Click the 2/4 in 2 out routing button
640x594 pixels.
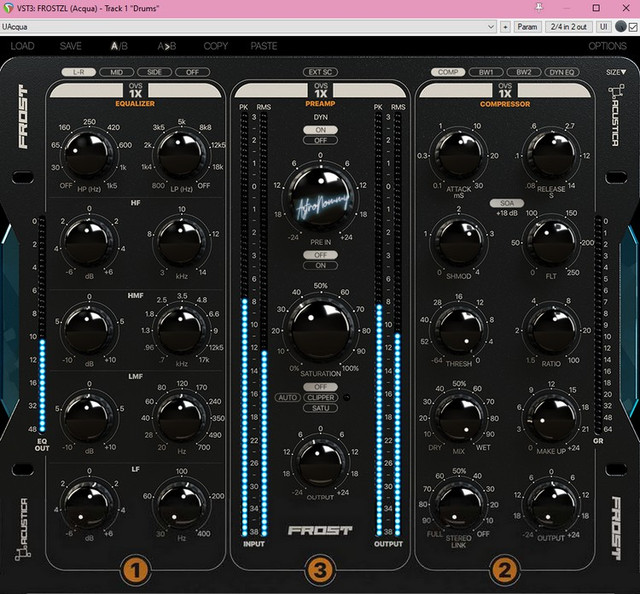click(x=569, y=27)
